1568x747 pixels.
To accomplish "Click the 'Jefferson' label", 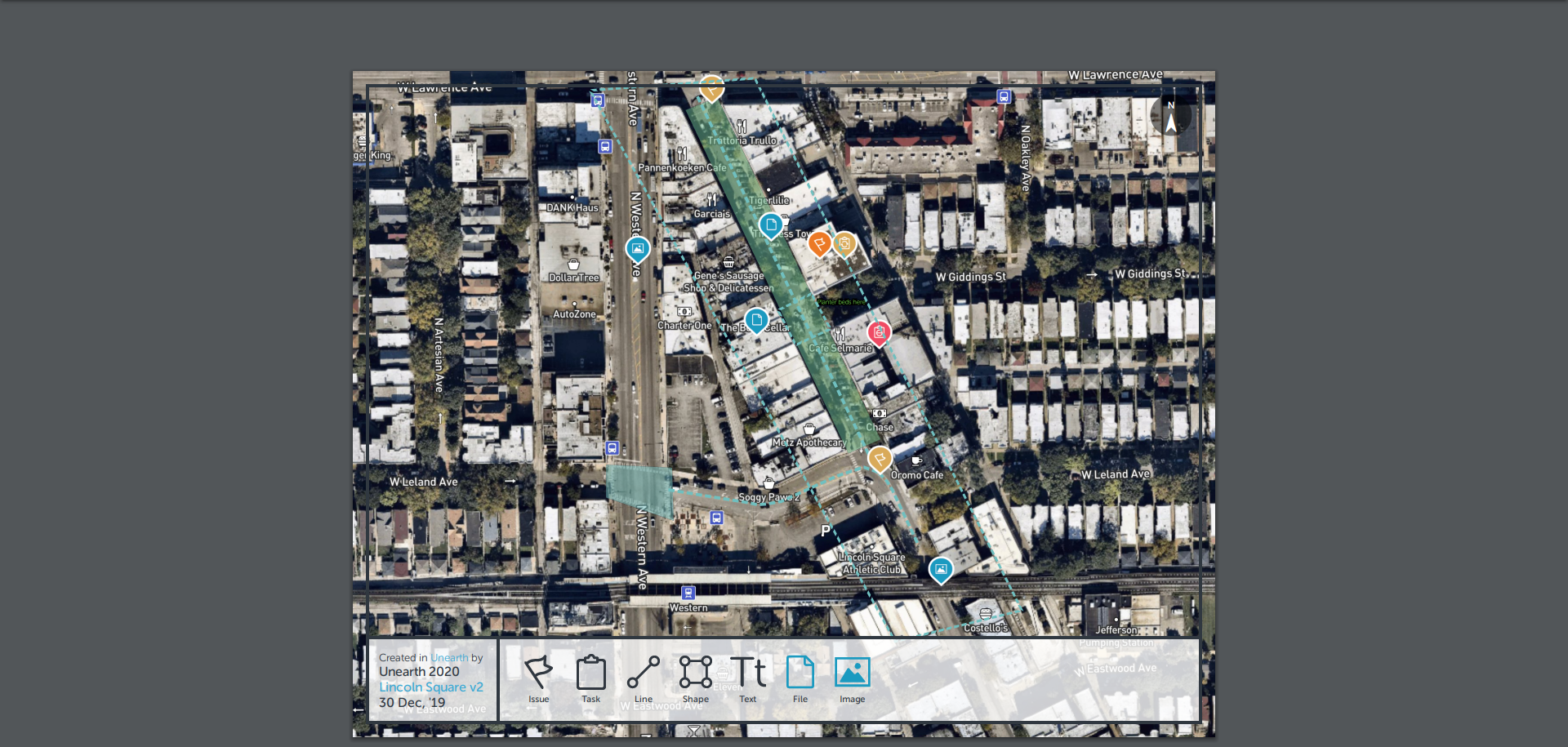I will point(1116,630).
